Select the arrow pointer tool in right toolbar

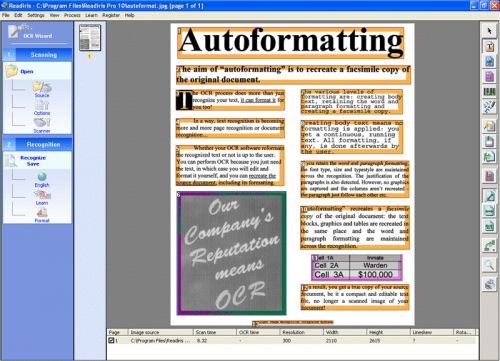489,31
